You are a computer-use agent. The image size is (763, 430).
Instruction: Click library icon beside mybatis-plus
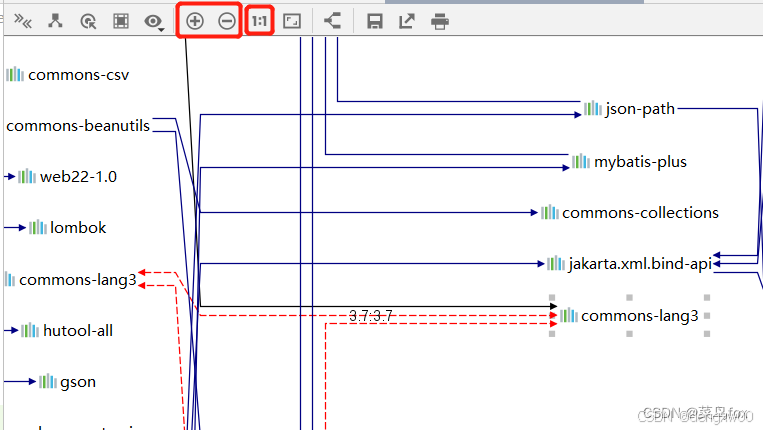[581, 161]
